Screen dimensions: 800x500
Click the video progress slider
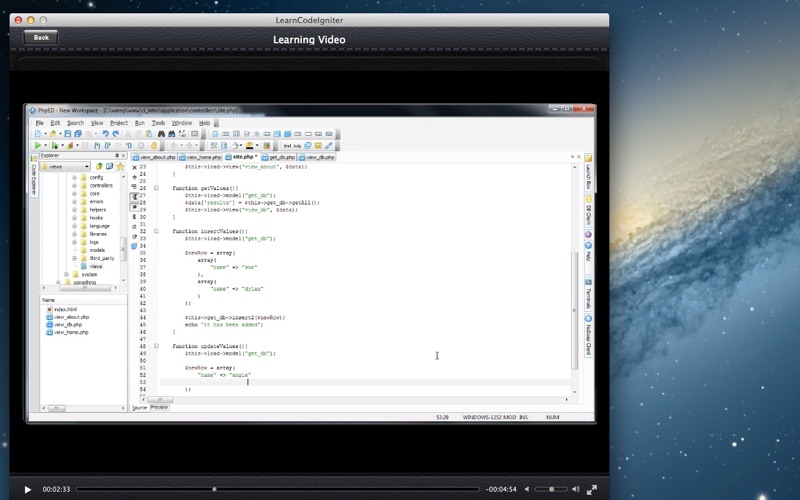pos(278,489)
